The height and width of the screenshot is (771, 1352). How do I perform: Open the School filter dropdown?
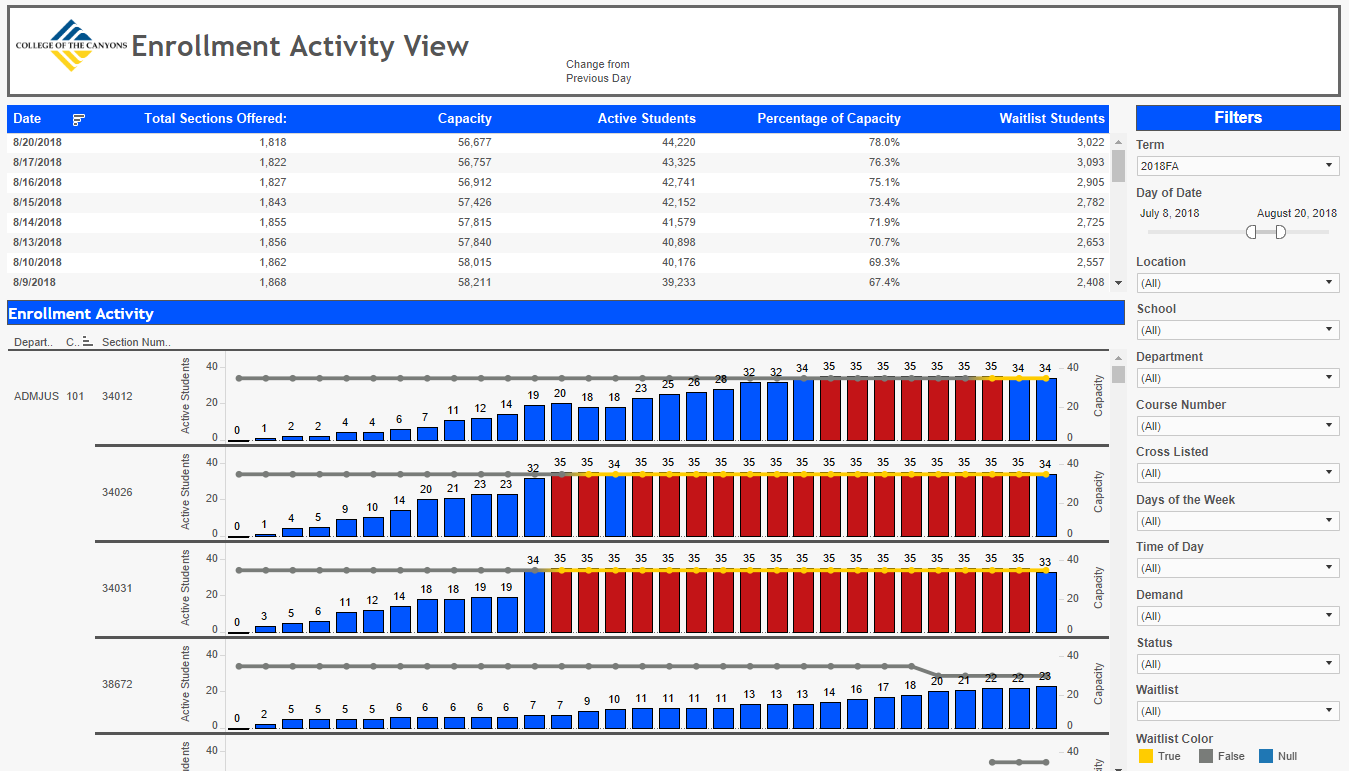coord(1237,330)
